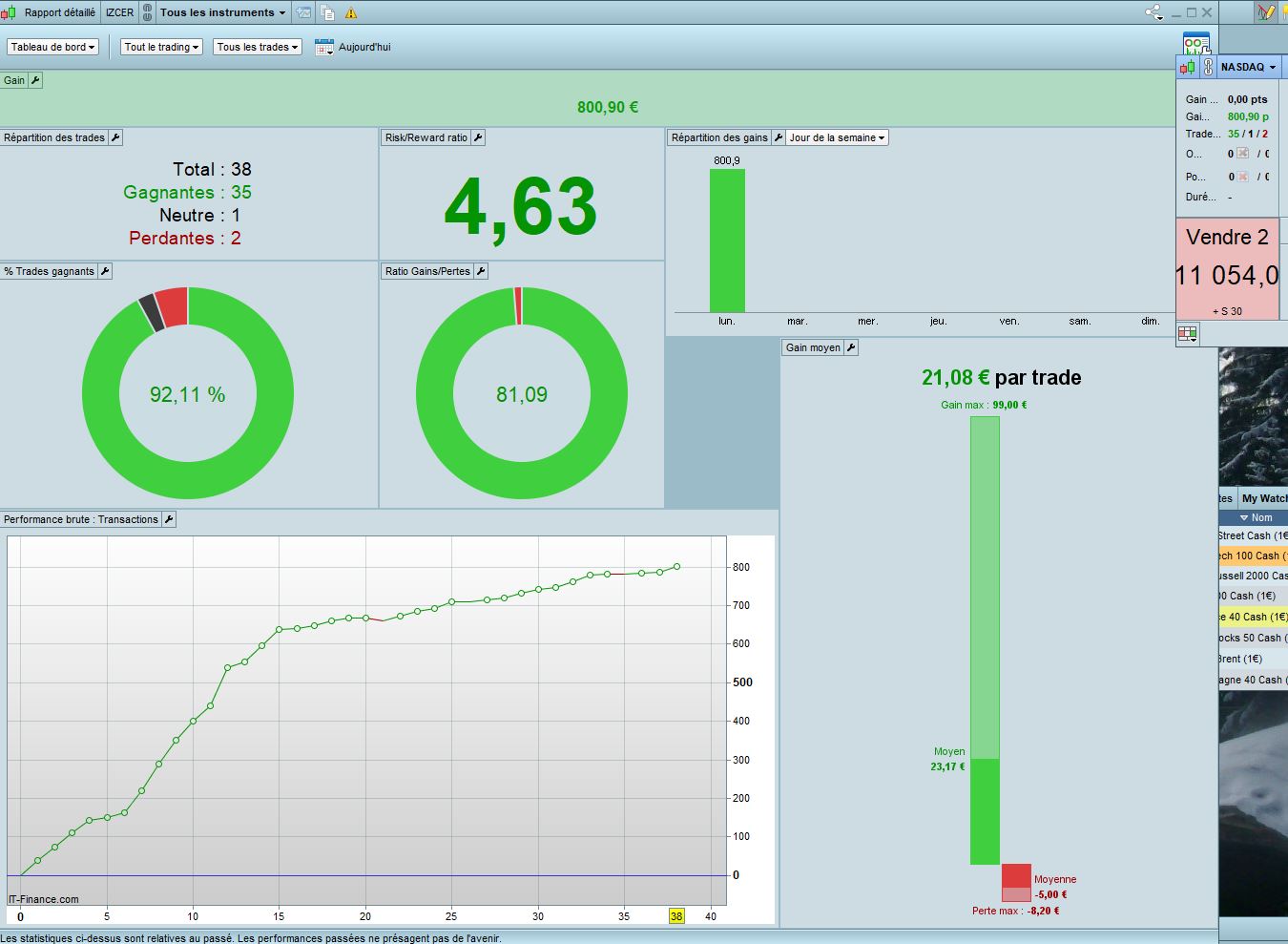Click the chain link icon in the NASDAQ panel

[1208, 67]
